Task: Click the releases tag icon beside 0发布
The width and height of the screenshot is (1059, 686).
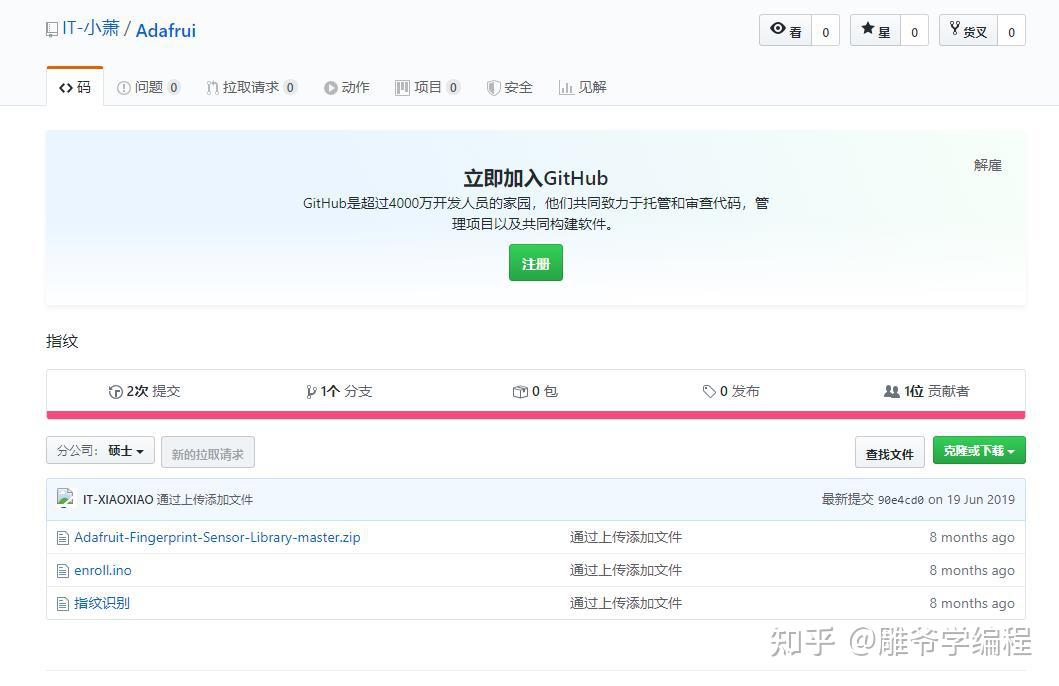Action: [710, 391]
